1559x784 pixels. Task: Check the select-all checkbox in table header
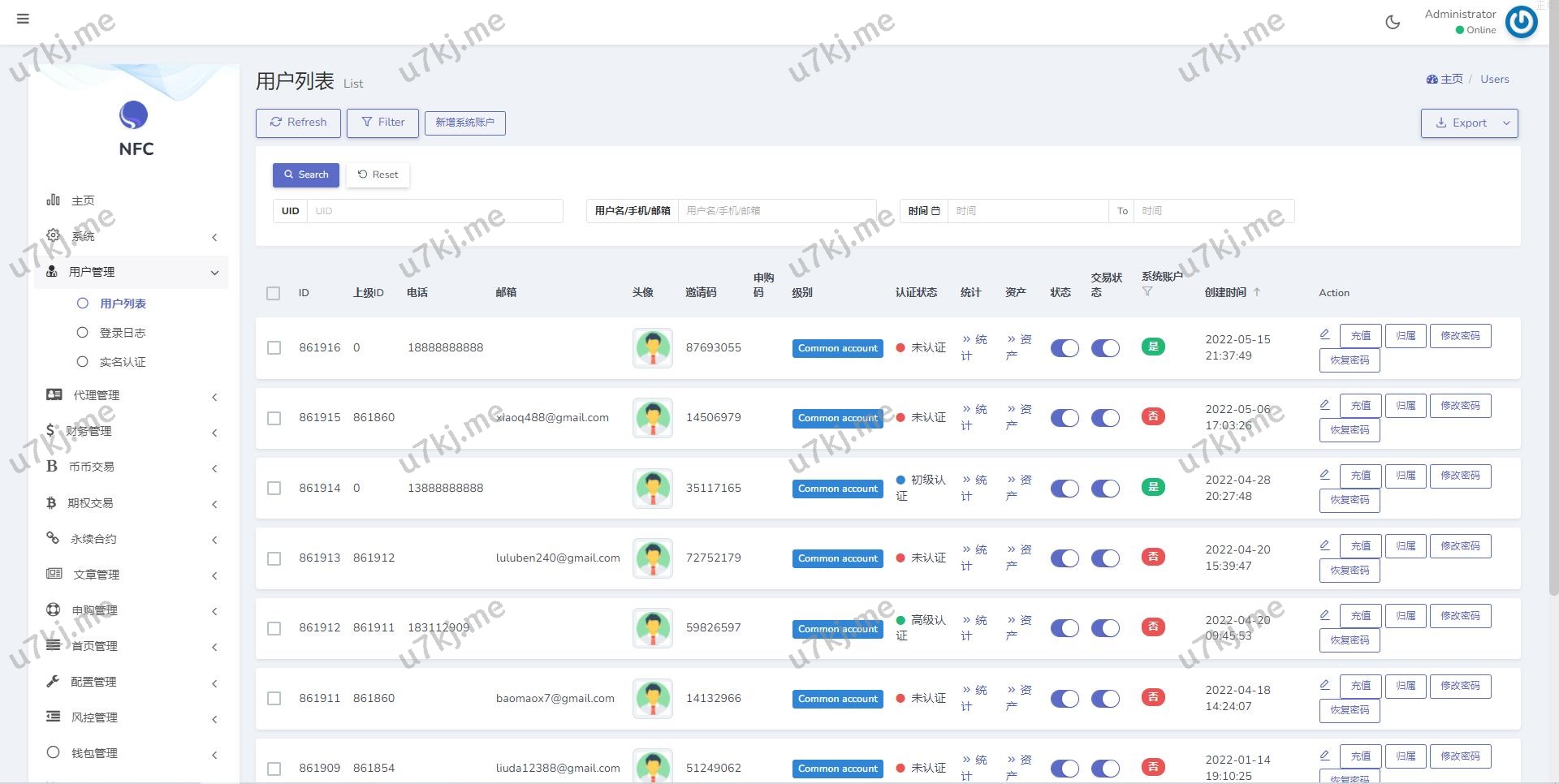(274, 293)
